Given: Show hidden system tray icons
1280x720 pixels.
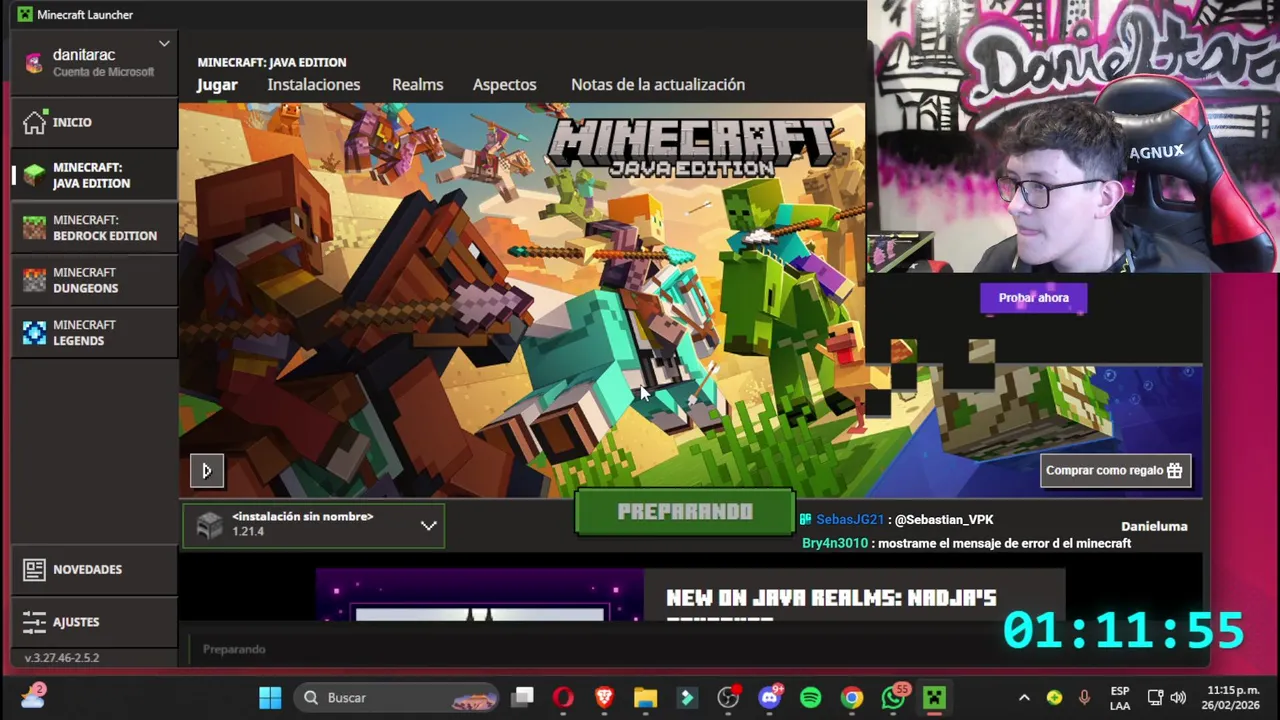Looking at the screenshot, I should [x=1024, y=698].
